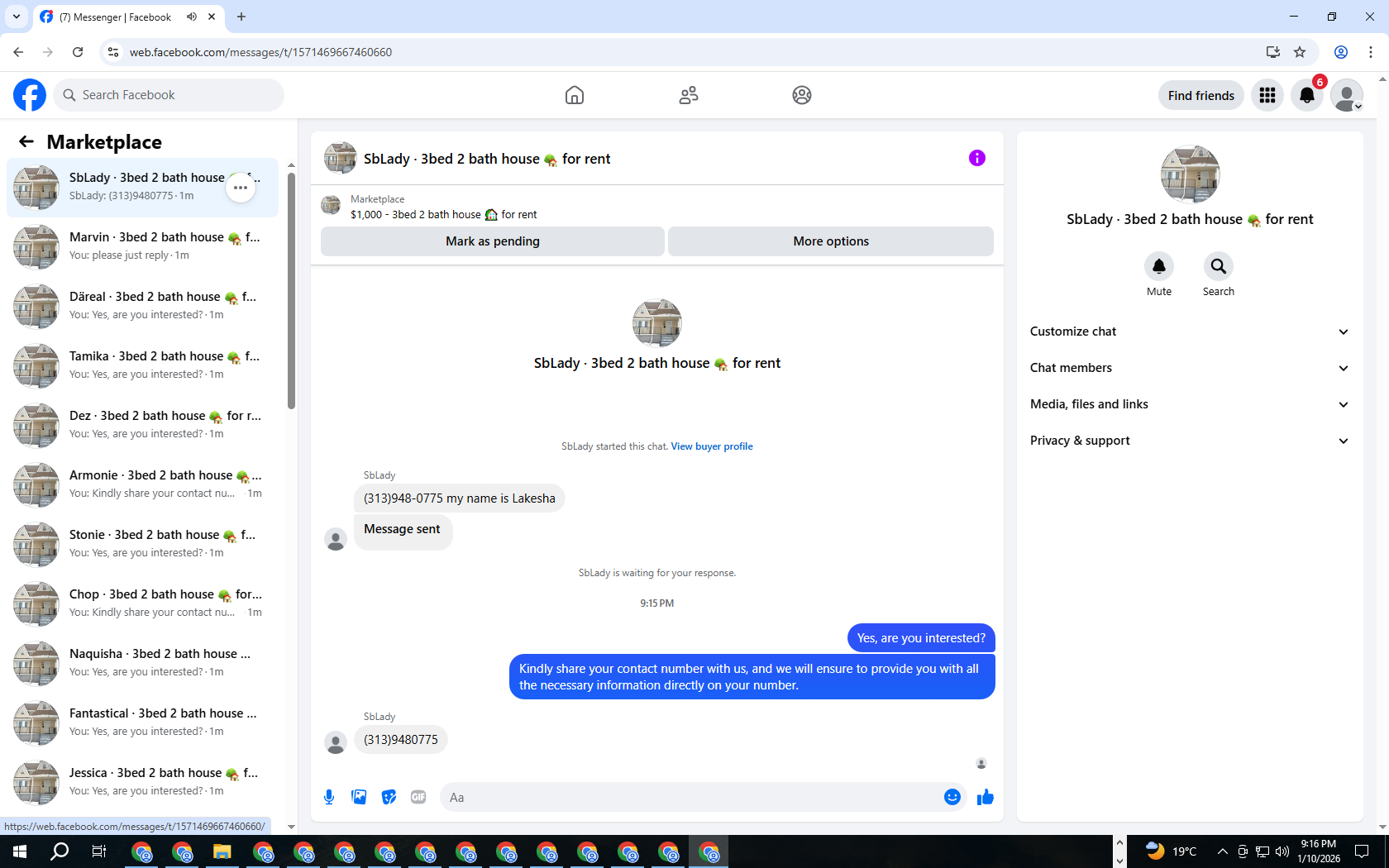1389x868 pixels.
Task: Open the emoji picker in message box
Action: point(952,797)
